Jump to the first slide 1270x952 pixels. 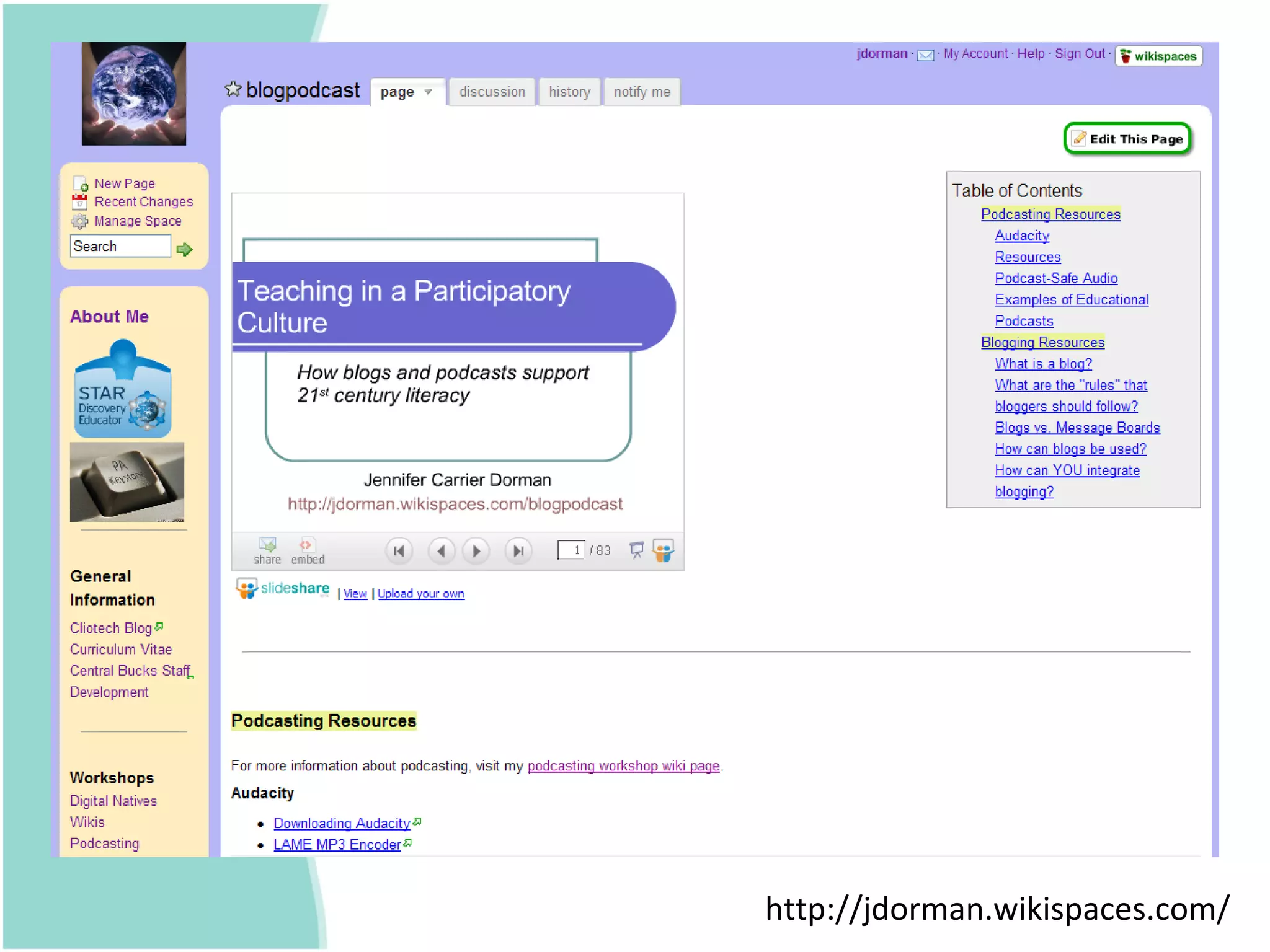click(399, 550)
